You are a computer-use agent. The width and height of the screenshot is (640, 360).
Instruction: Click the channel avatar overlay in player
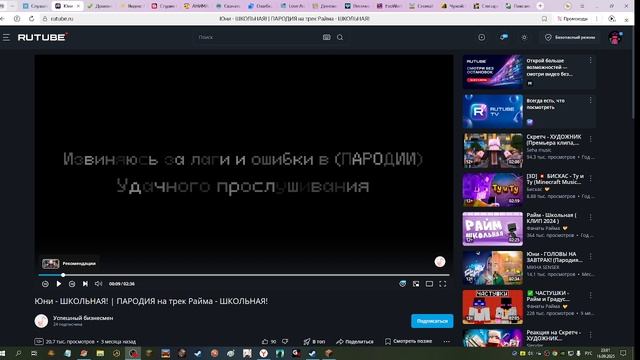point(440,262)
